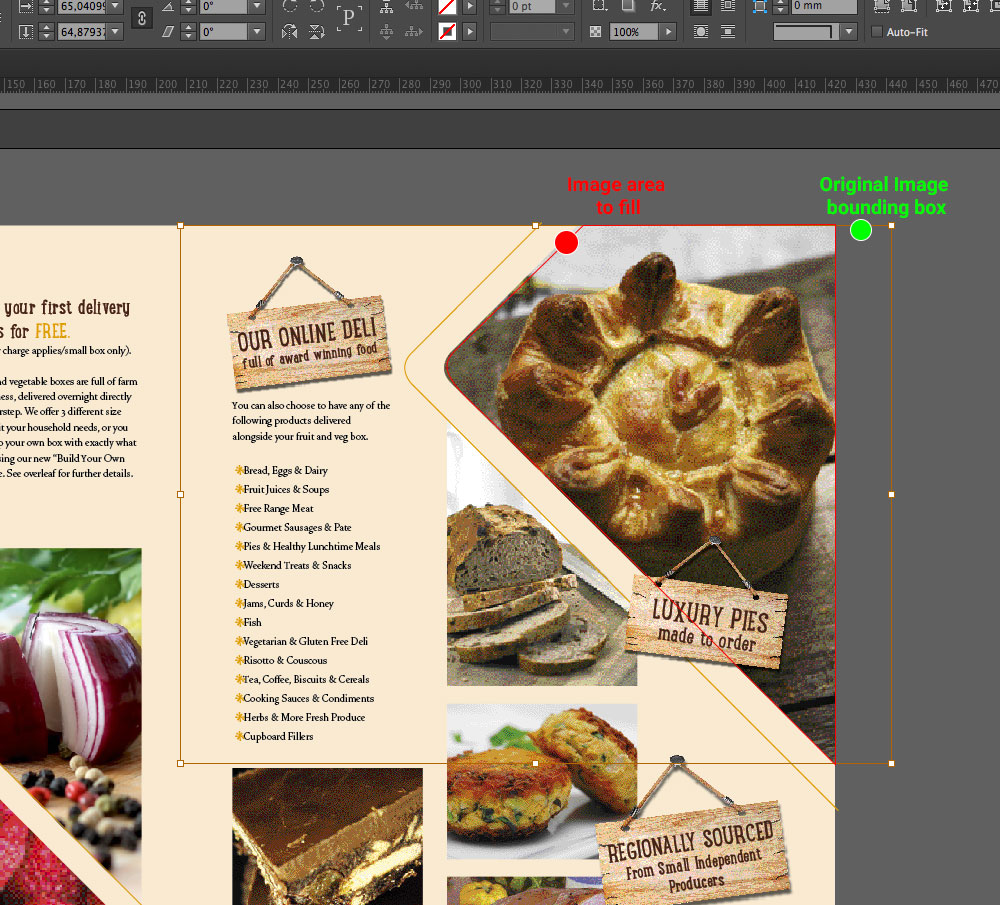This screenshot has width=1000, height=905.
Task: Enable the Auto-Fit checkbox
Action: (x=877, y=32)
